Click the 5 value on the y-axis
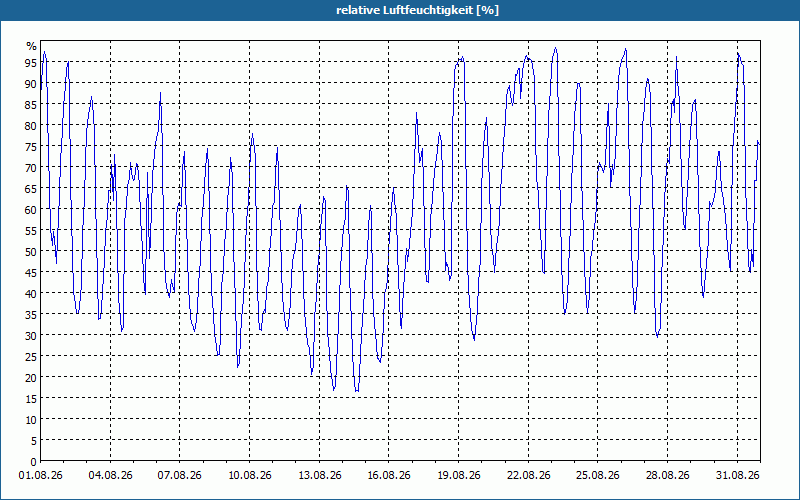Screen dimensions: 800x500 pos(34,441)
